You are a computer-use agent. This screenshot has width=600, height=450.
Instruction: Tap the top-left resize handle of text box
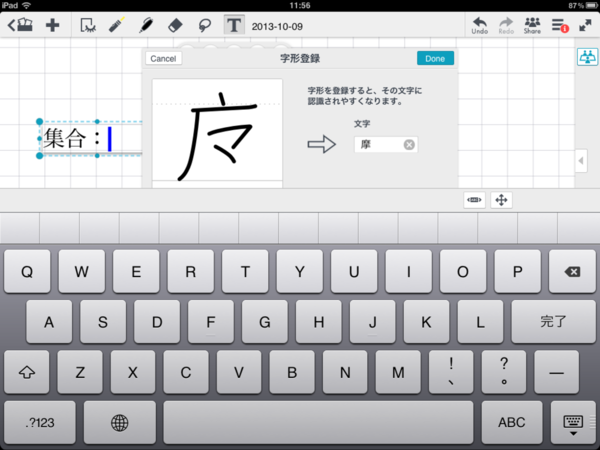click(x=39, y=122)
